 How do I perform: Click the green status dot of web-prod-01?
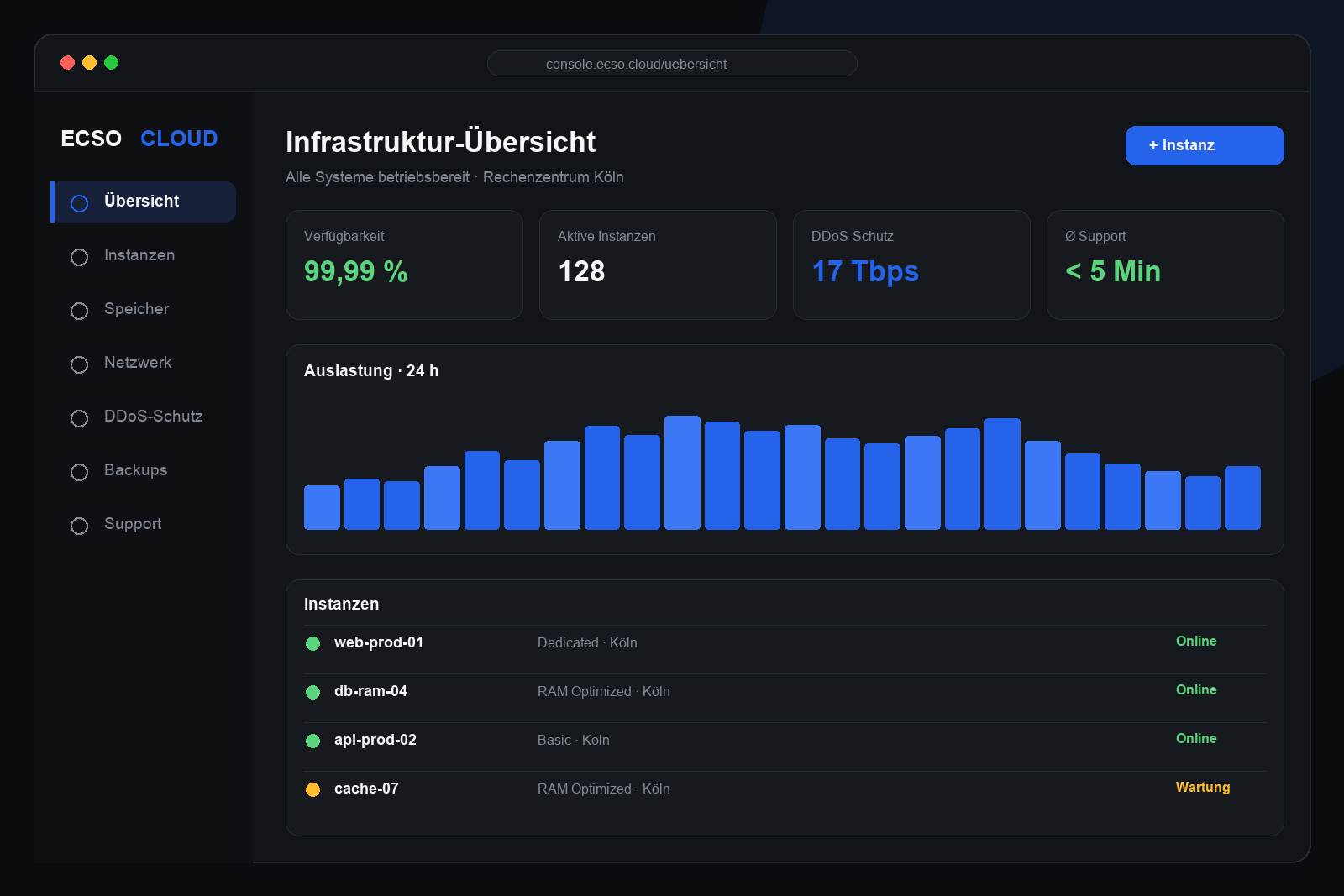point(312,643)
